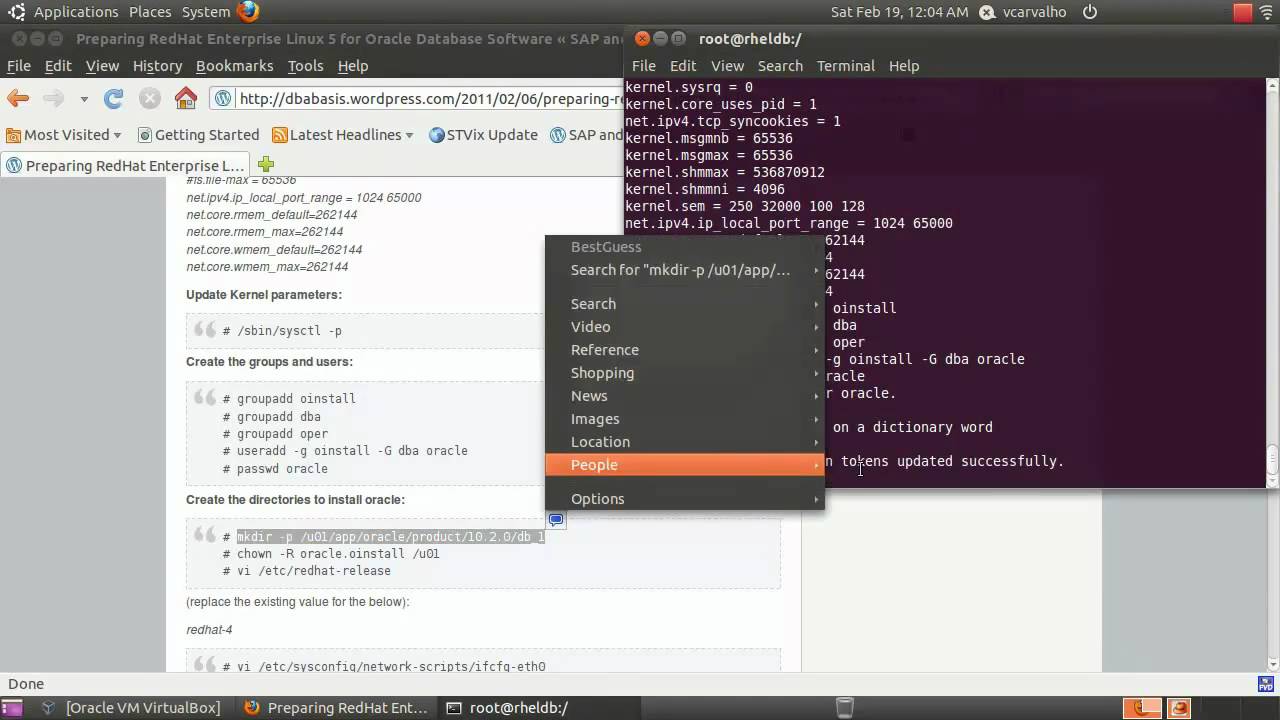Click the Firefox URL address field

(x=430, y=98)
